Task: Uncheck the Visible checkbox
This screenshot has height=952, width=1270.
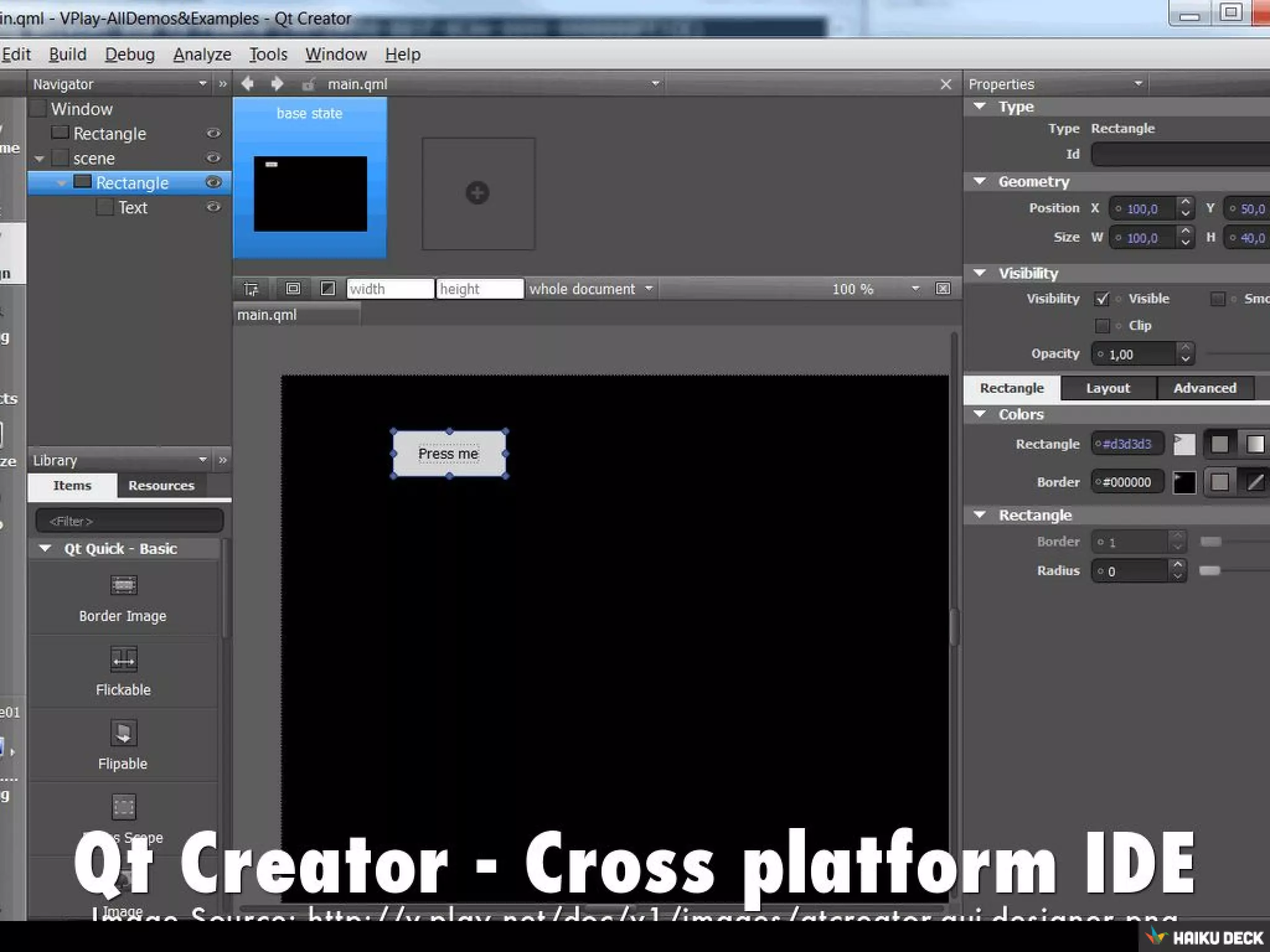Action: click(1102, 299)
